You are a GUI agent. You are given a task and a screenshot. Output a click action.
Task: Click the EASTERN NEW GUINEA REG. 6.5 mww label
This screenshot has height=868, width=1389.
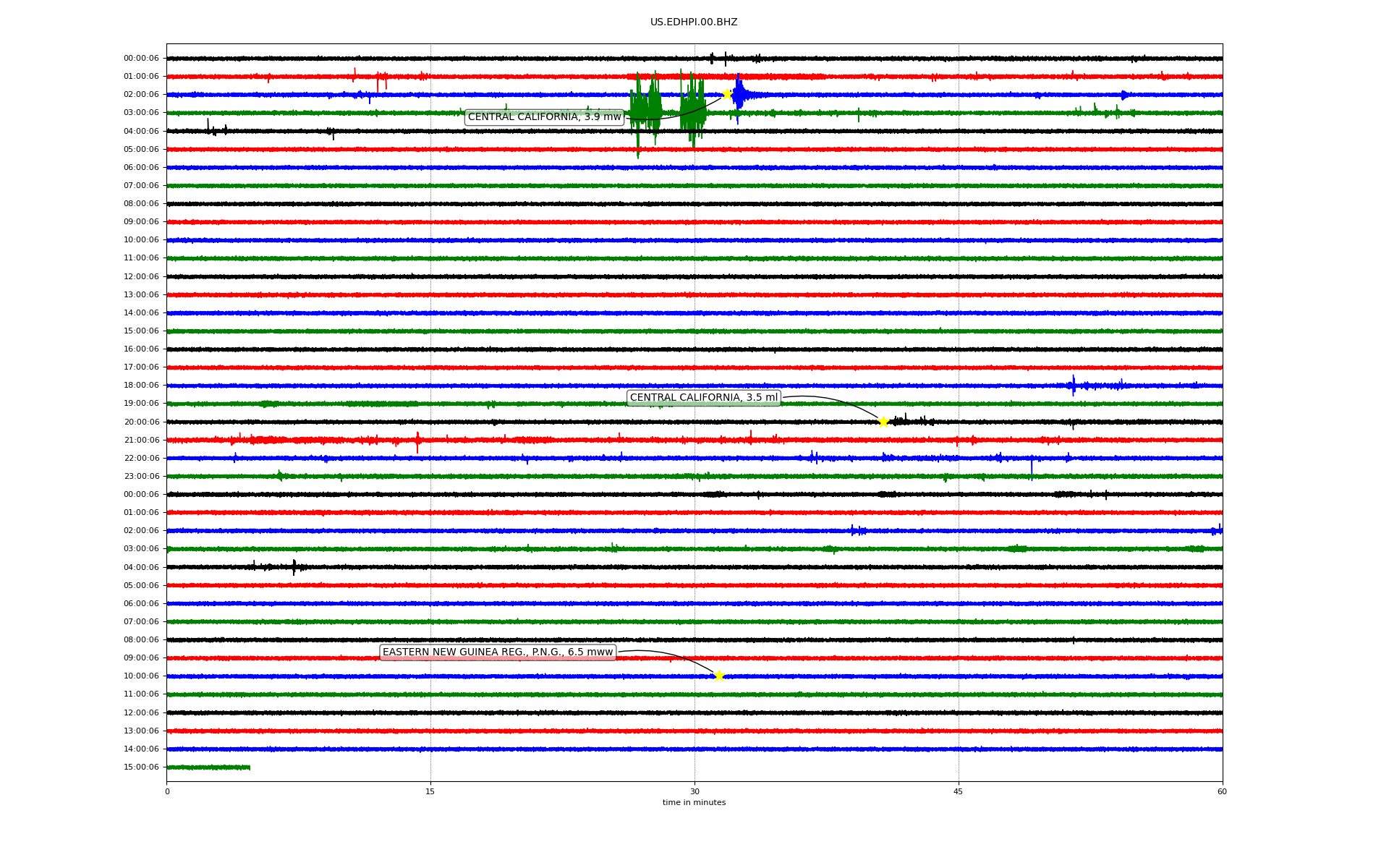pyautogui.click(x=498, y=652)
